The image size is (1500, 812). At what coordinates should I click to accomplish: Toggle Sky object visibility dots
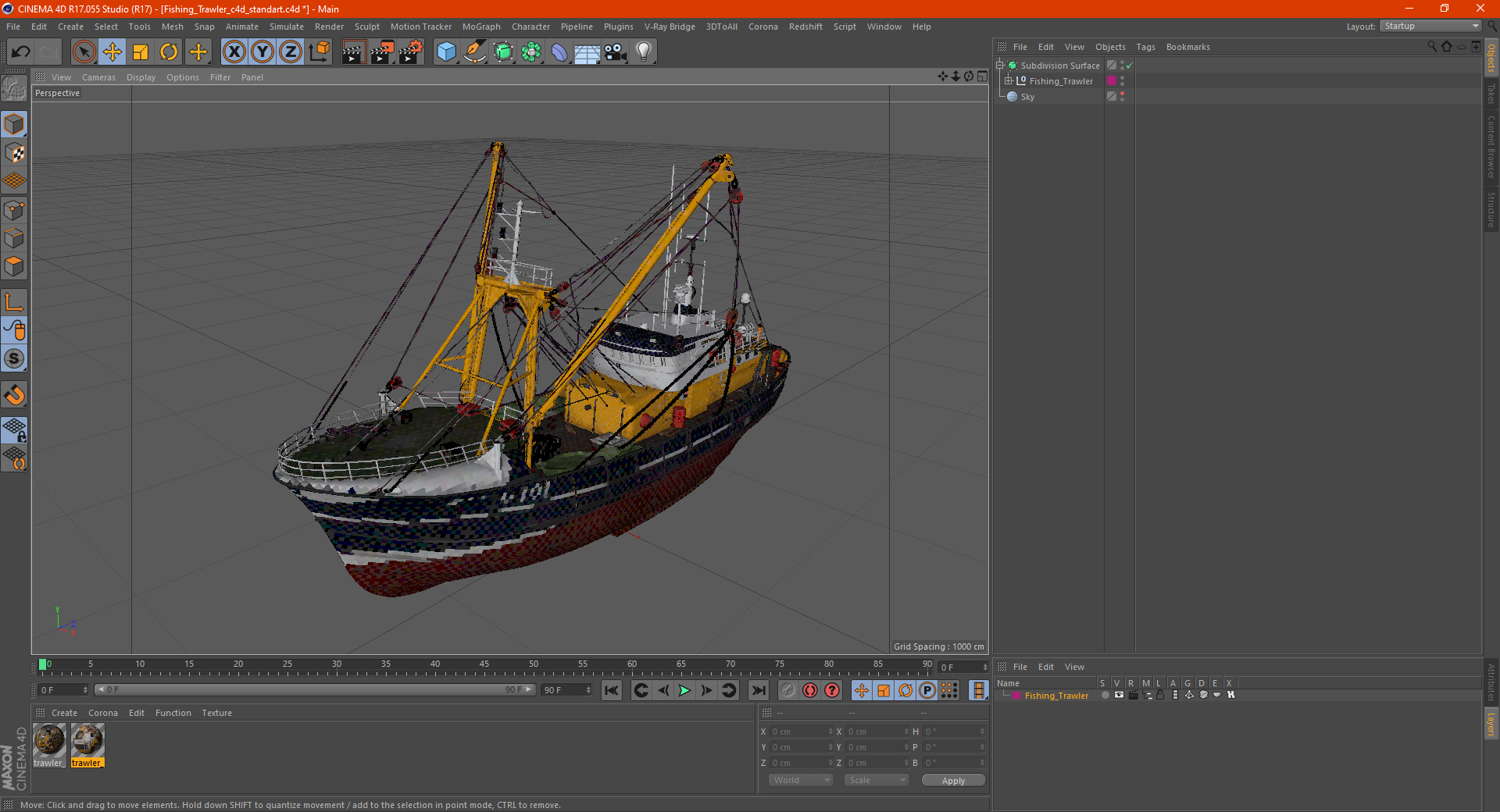[1123, 97]
